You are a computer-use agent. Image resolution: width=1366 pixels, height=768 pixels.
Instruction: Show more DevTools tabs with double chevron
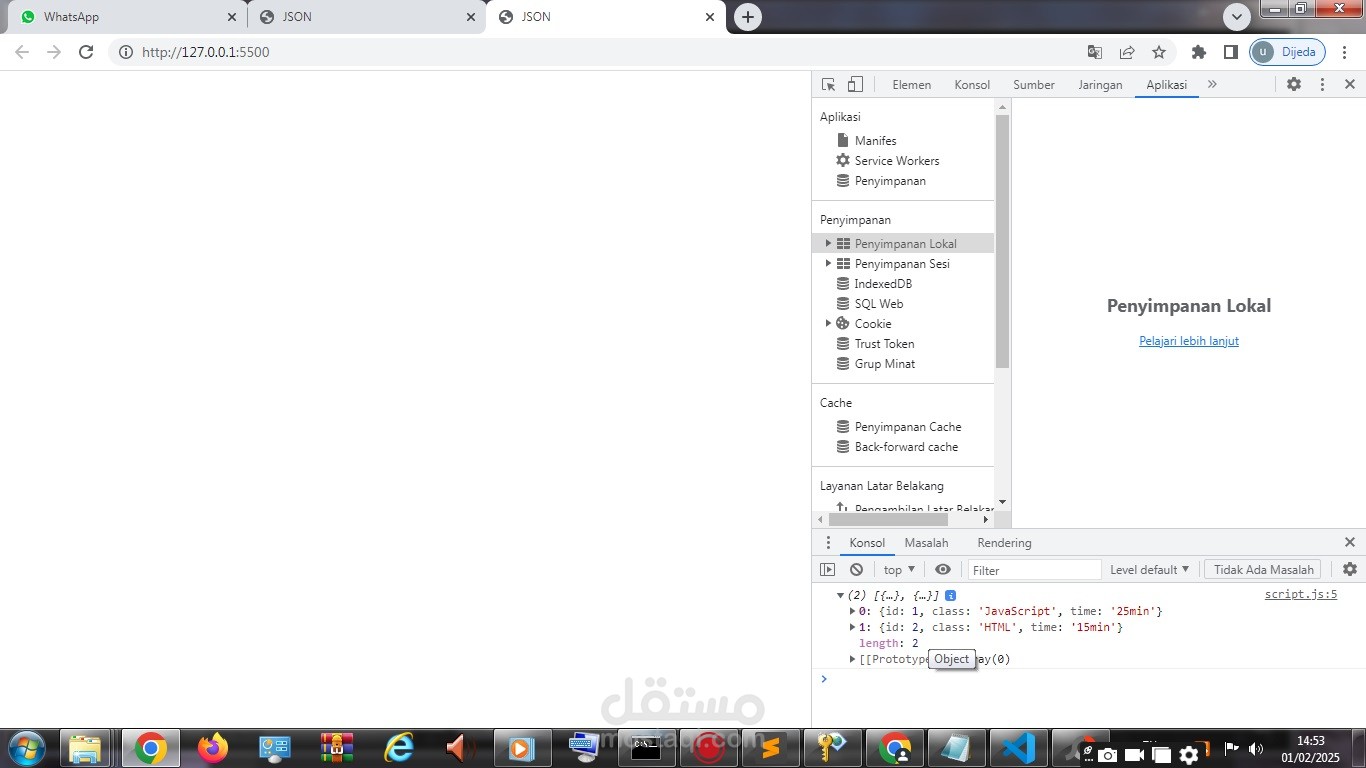(x=1212, y=85)
